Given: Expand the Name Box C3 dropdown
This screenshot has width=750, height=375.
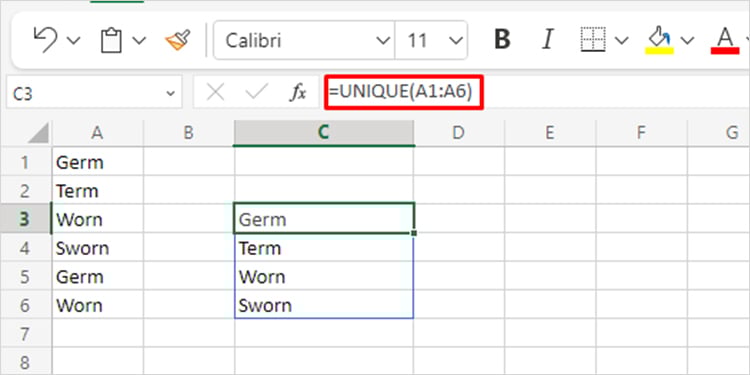Looking at the screenshot, I should (x=170, y=93).
